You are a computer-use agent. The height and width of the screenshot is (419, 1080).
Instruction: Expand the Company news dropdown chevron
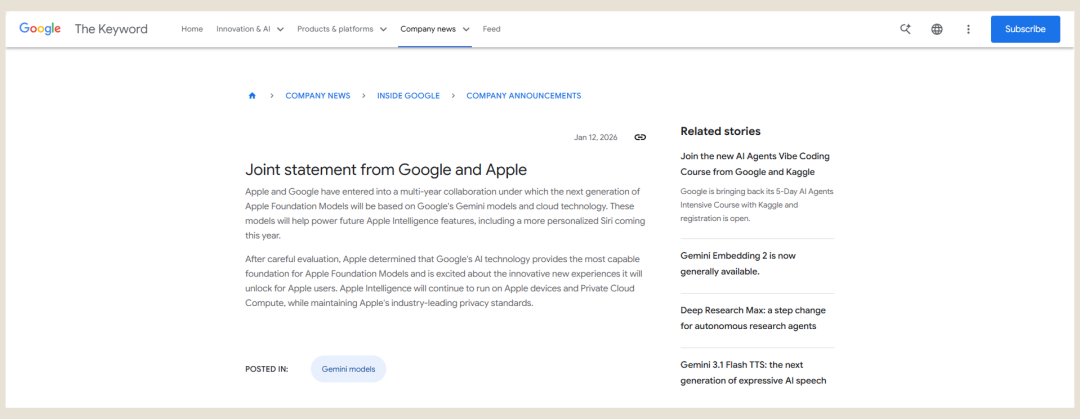click(464, 29)
